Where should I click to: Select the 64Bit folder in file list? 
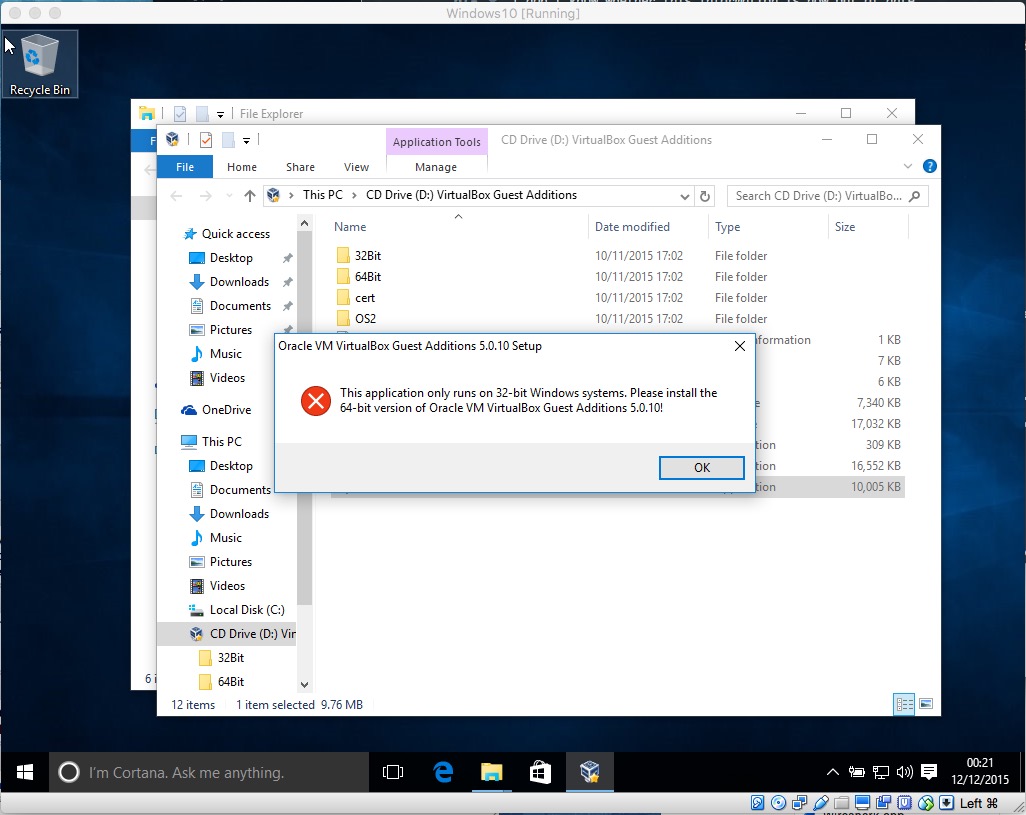pyautogui.click(x=368, y=277)
